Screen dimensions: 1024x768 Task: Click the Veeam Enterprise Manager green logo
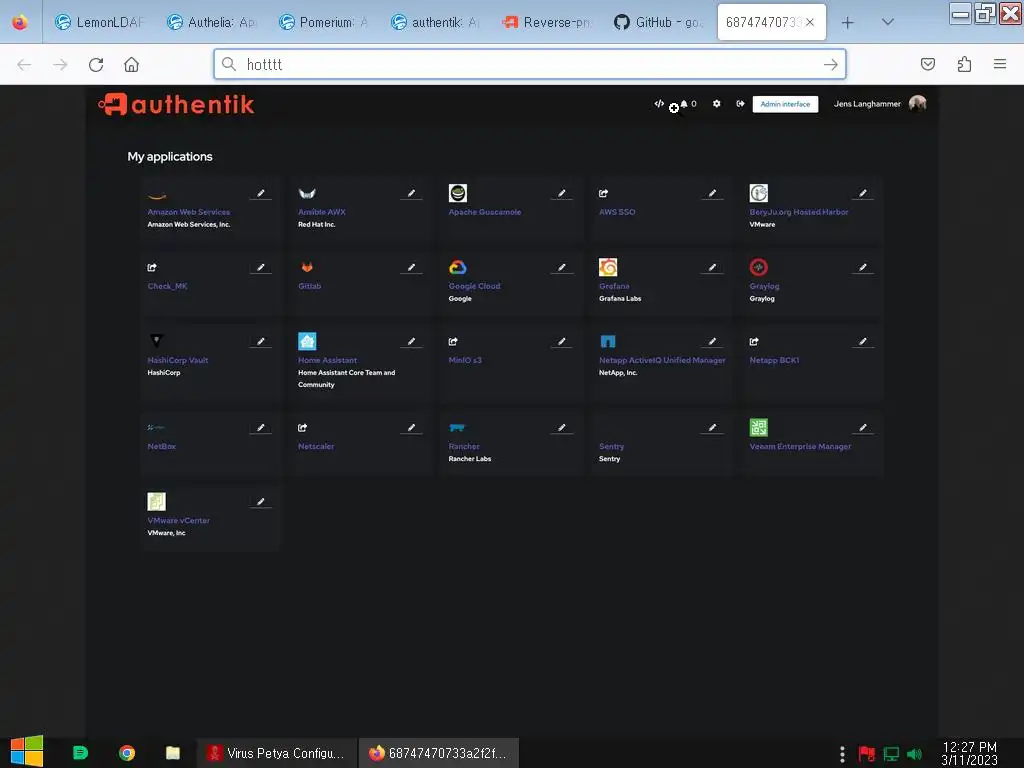[x=758, y=427]
